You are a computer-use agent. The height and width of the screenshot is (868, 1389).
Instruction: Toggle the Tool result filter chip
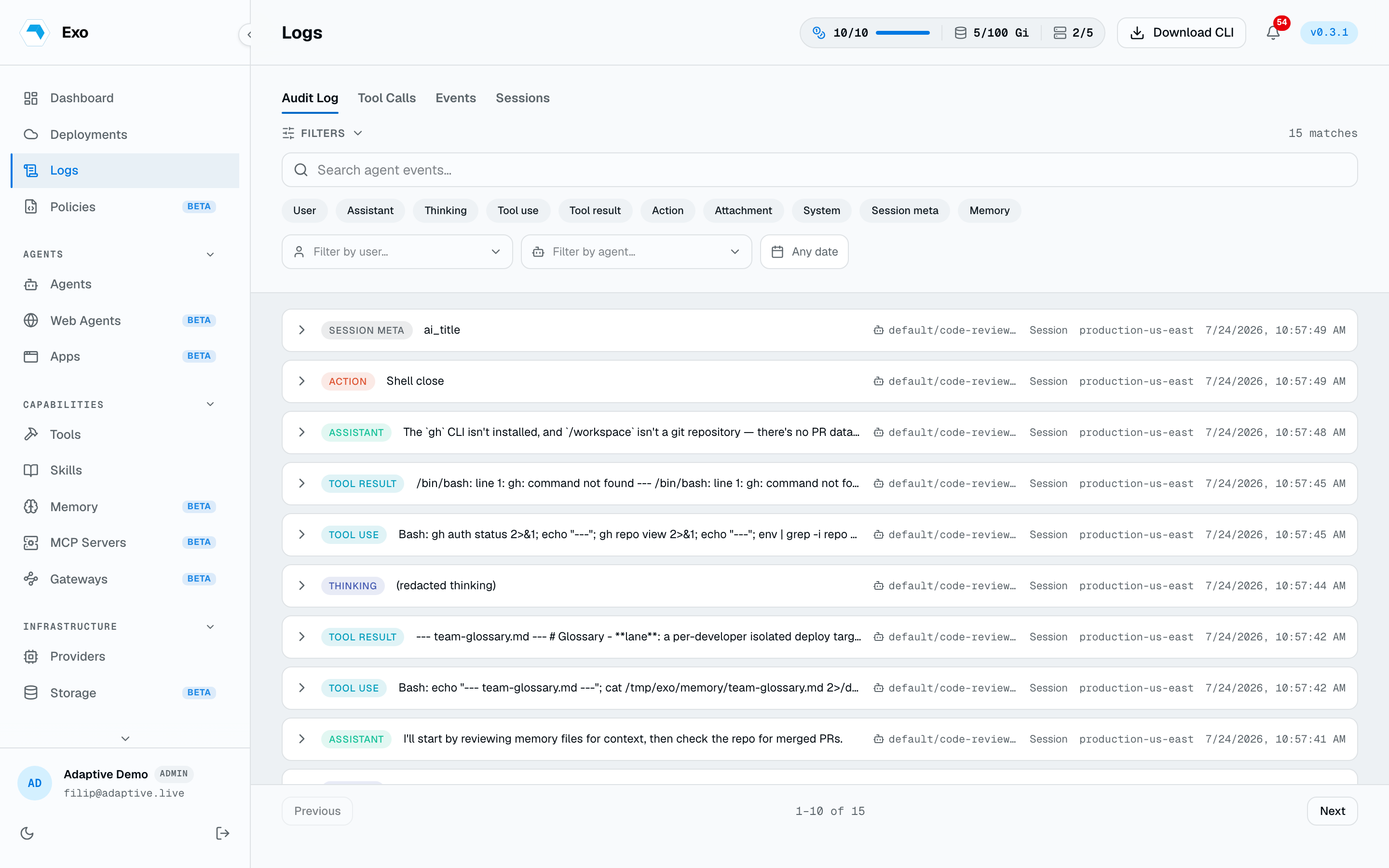pyautogui.click(x=595, y=211)
